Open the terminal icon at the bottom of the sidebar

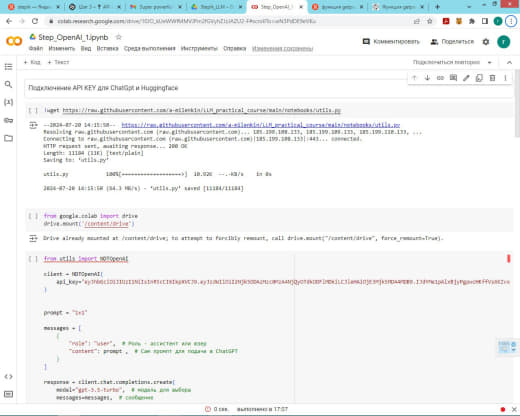click(x=9, y=394)
